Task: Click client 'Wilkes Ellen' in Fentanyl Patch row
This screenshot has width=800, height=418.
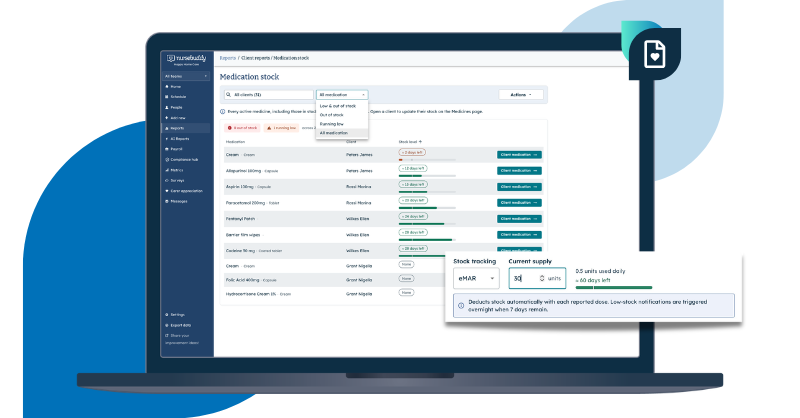Action: (x=358, y=219)
